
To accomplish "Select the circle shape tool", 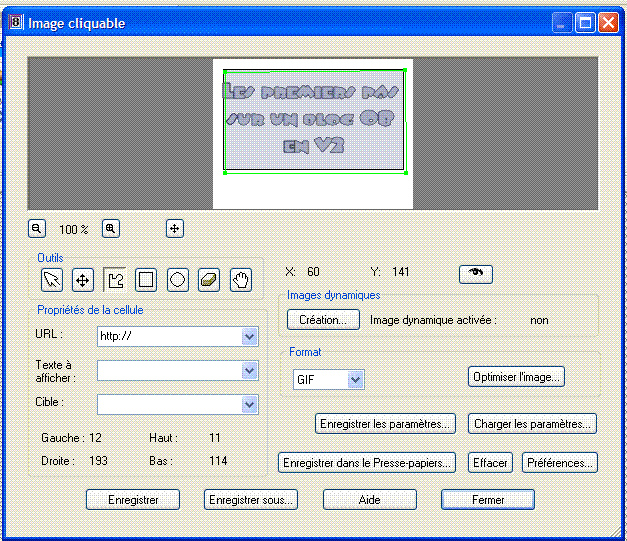I will pos(177,280).
